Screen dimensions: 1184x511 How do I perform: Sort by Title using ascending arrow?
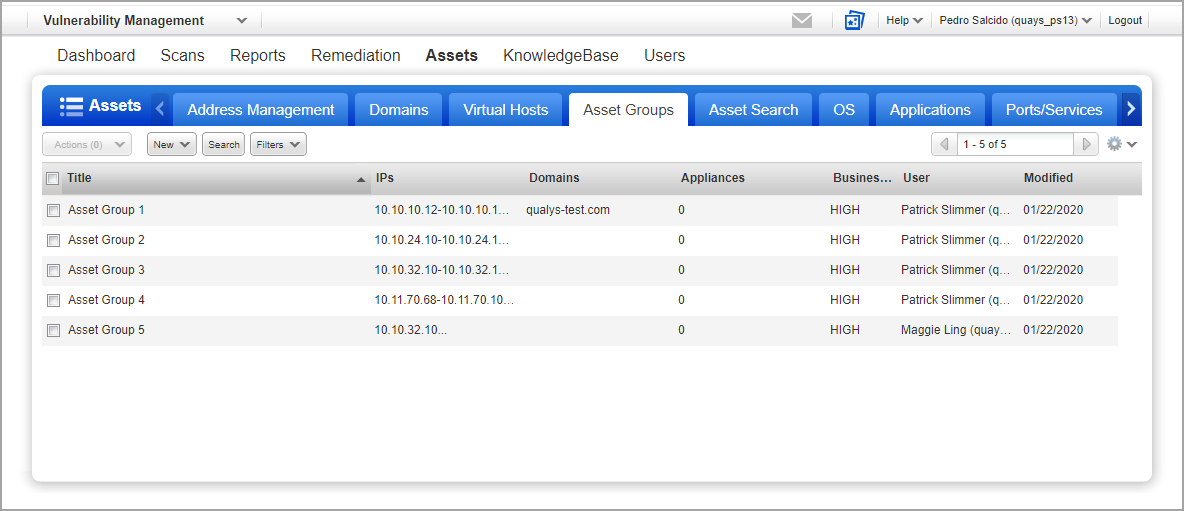click(x=360, y=180)
